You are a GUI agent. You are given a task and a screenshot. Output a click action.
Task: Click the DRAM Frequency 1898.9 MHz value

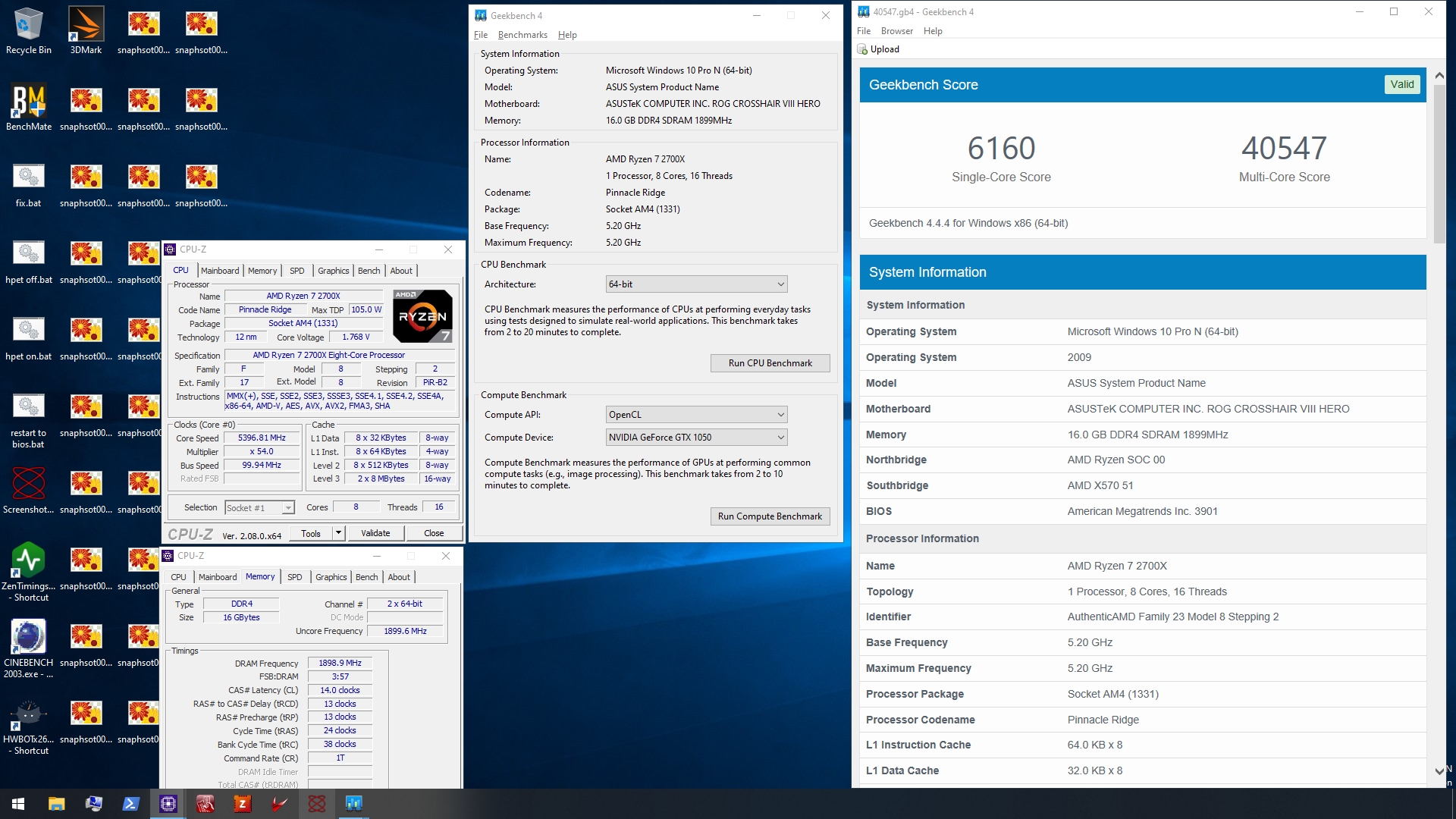tap(340, 664)
